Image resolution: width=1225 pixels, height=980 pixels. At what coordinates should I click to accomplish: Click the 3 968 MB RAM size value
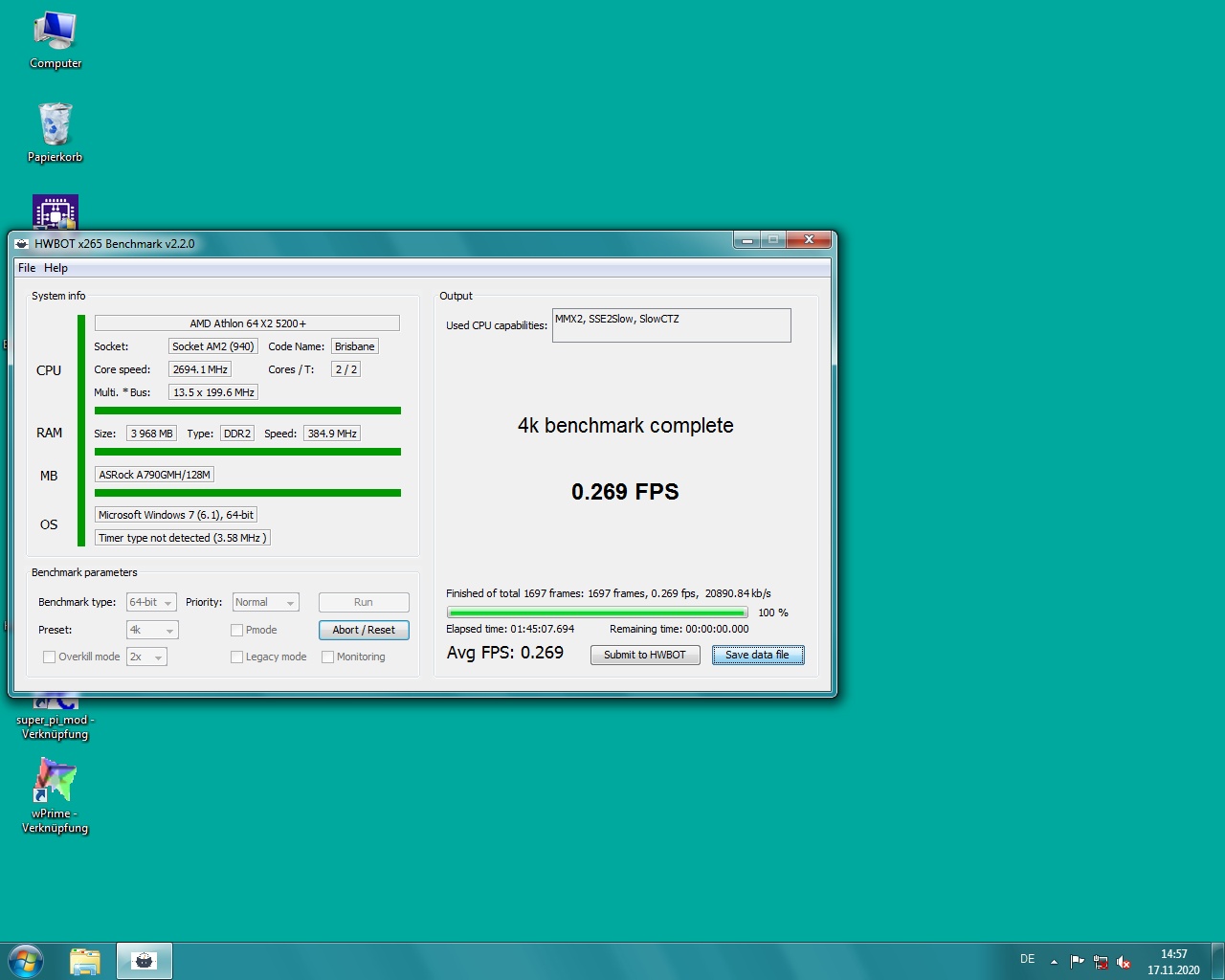[x=151, y=434]
